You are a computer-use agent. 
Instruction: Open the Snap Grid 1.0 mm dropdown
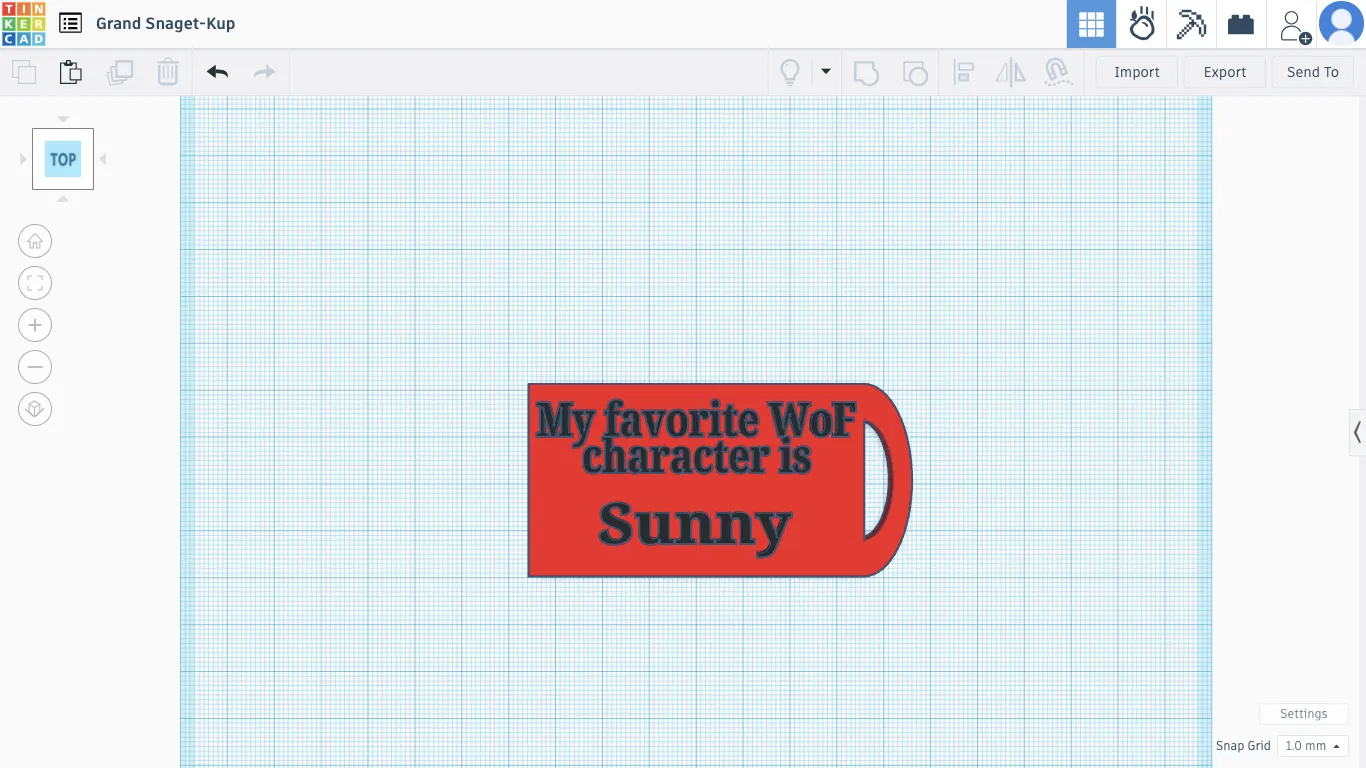pyautogui.click(x=1313, y=746)
